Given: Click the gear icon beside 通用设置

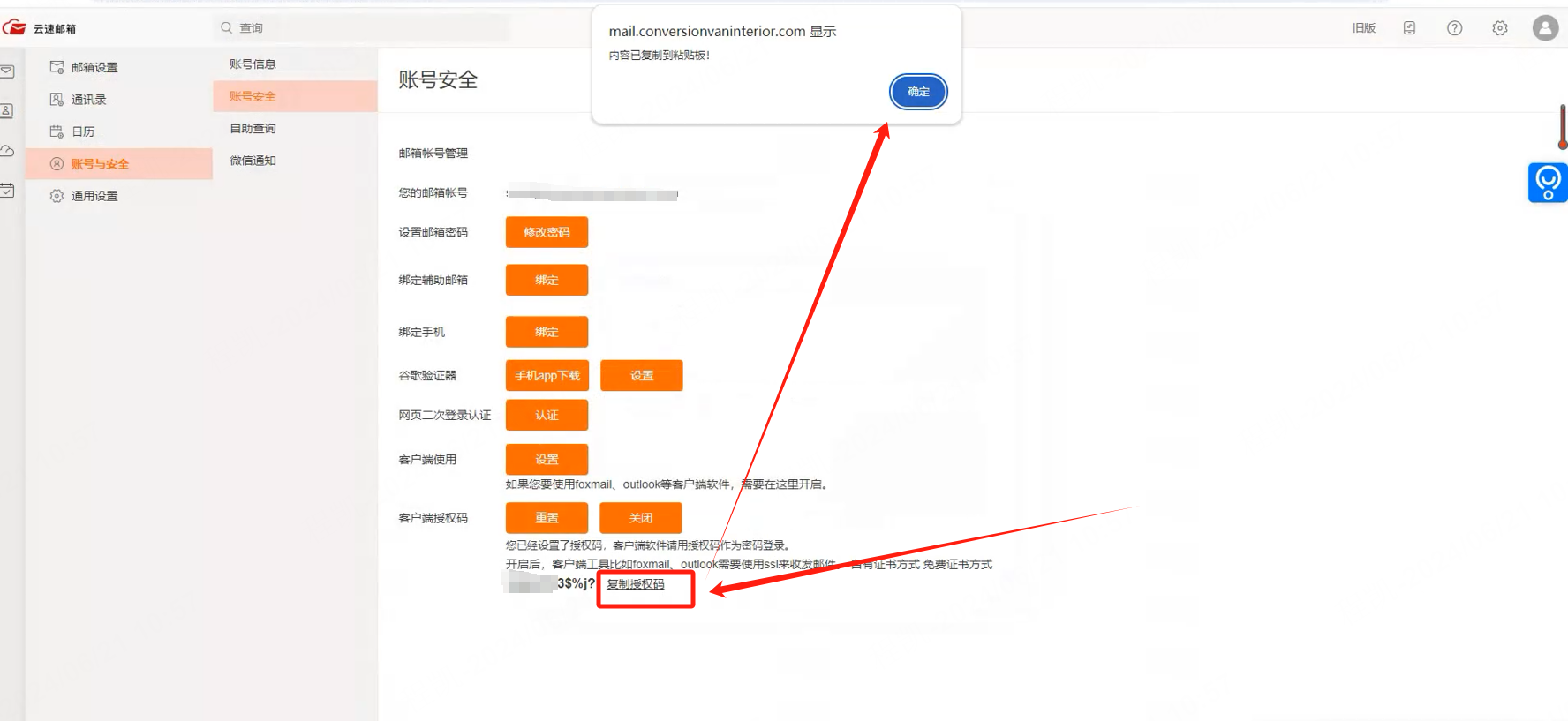Looking at the screenshot, I should [57, 196].
